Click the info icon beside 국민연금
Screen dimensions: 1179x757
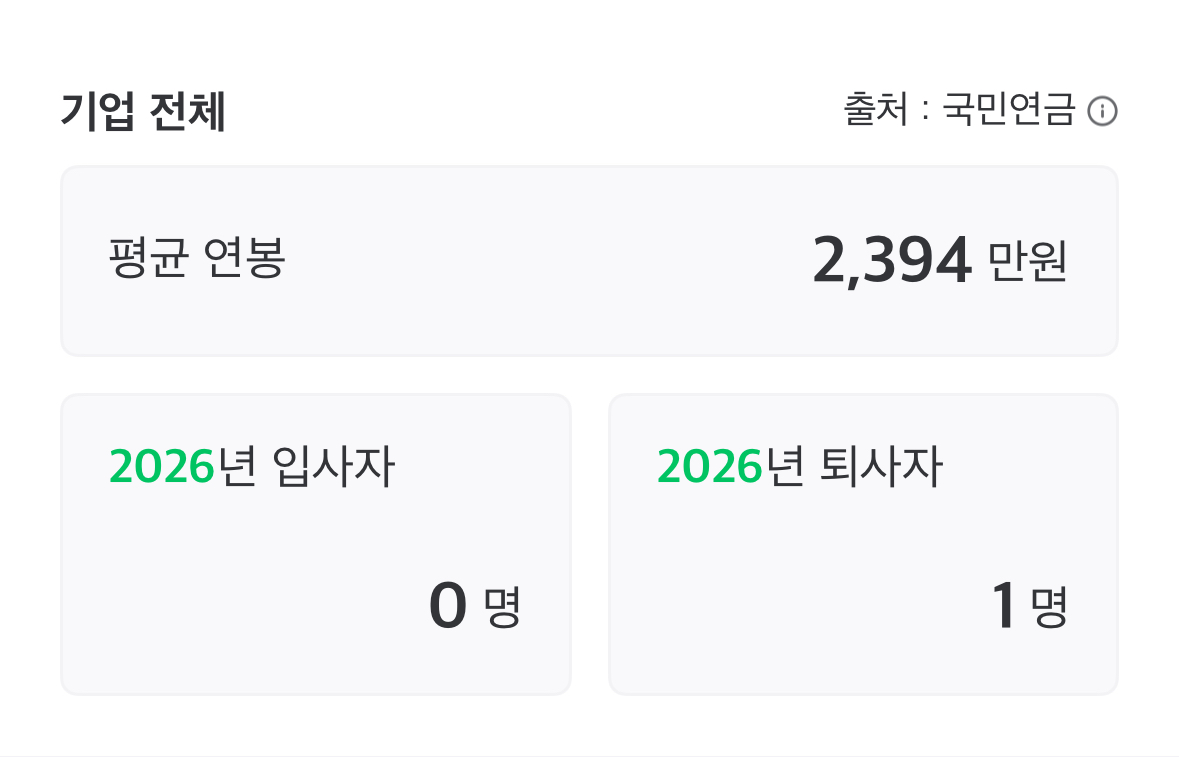[1102, 111]
